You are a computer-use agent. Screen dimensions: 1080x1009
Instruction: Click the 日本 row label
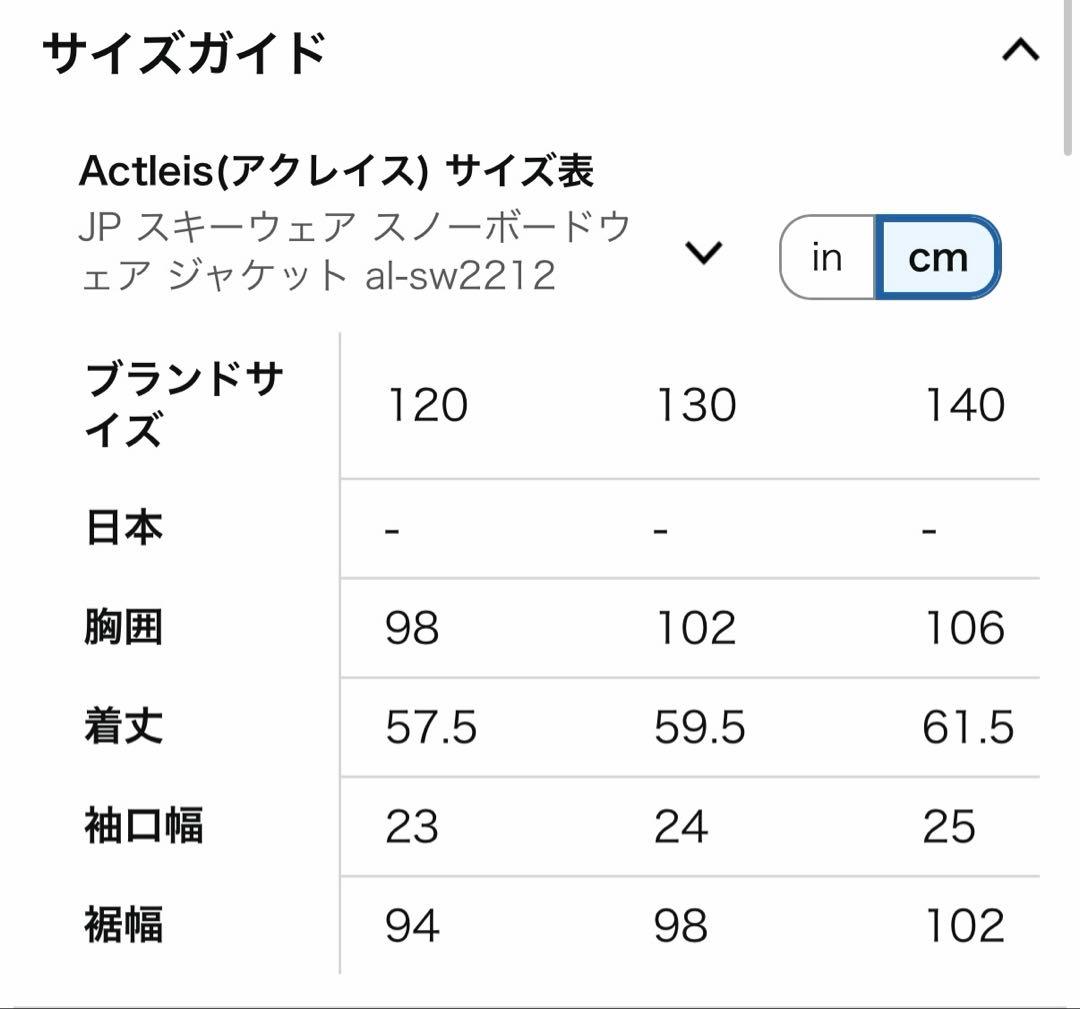coord(120,528)
